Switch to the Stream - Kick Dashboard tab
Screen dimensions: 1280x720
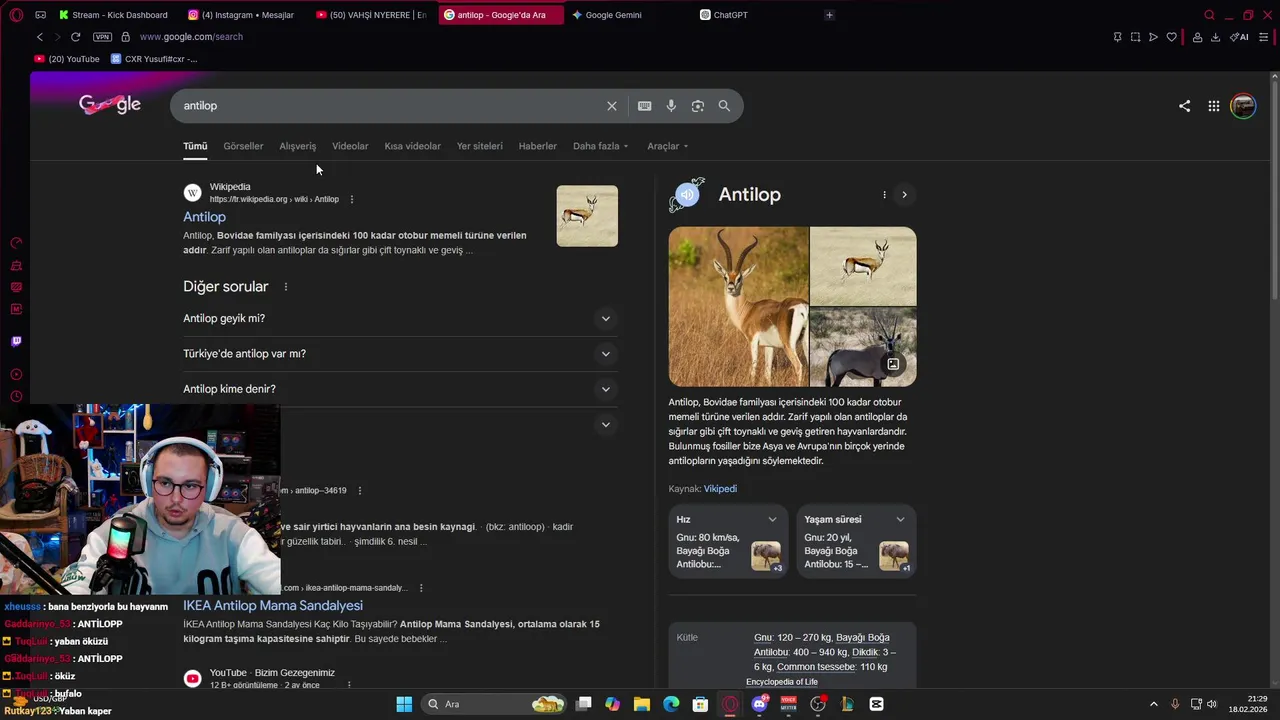tap(113, 15)
